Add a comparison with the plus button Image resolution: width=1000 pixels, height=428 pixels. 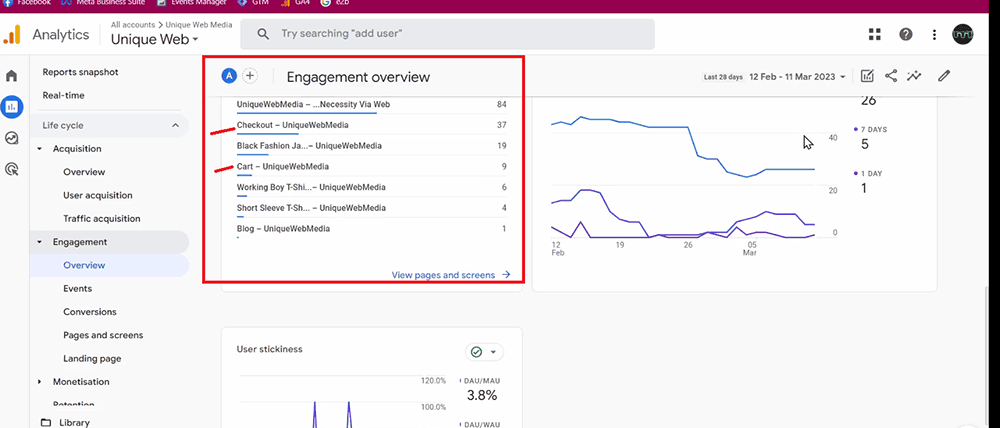pyautogui.click(x=250, y=76)
